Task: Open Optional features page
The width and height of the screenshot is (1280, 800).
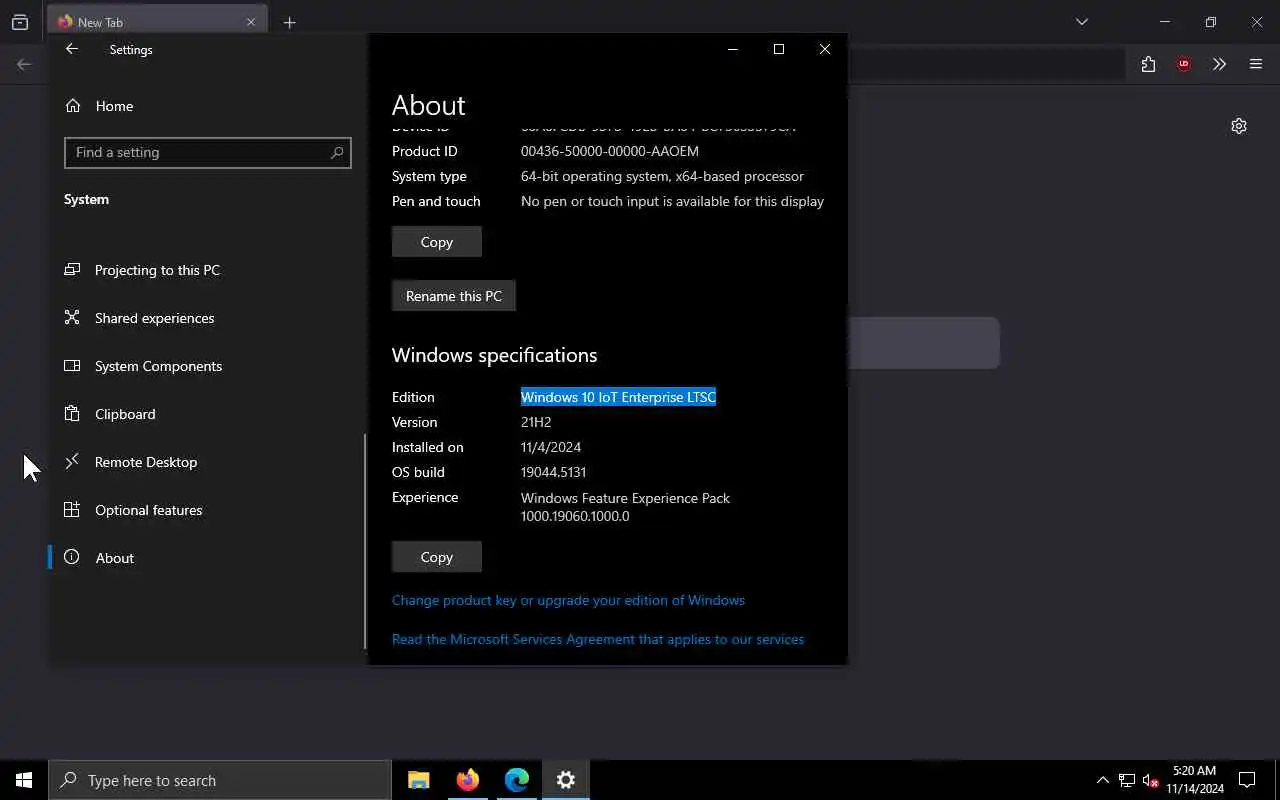Action: tap(148, 510)
